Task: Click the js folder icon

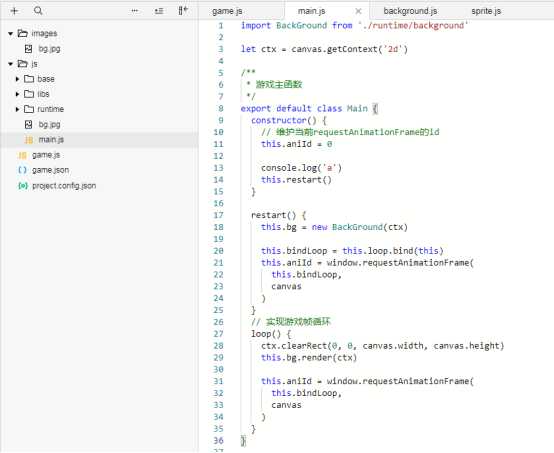Action: pos(23,64)
